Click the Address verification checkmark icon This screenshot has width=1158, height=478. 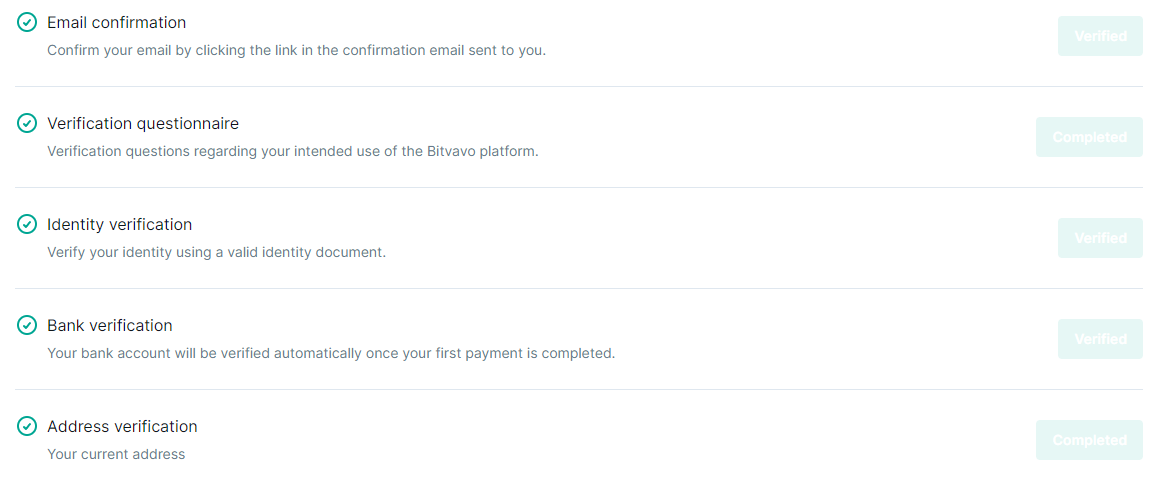(x=27, y=426)
